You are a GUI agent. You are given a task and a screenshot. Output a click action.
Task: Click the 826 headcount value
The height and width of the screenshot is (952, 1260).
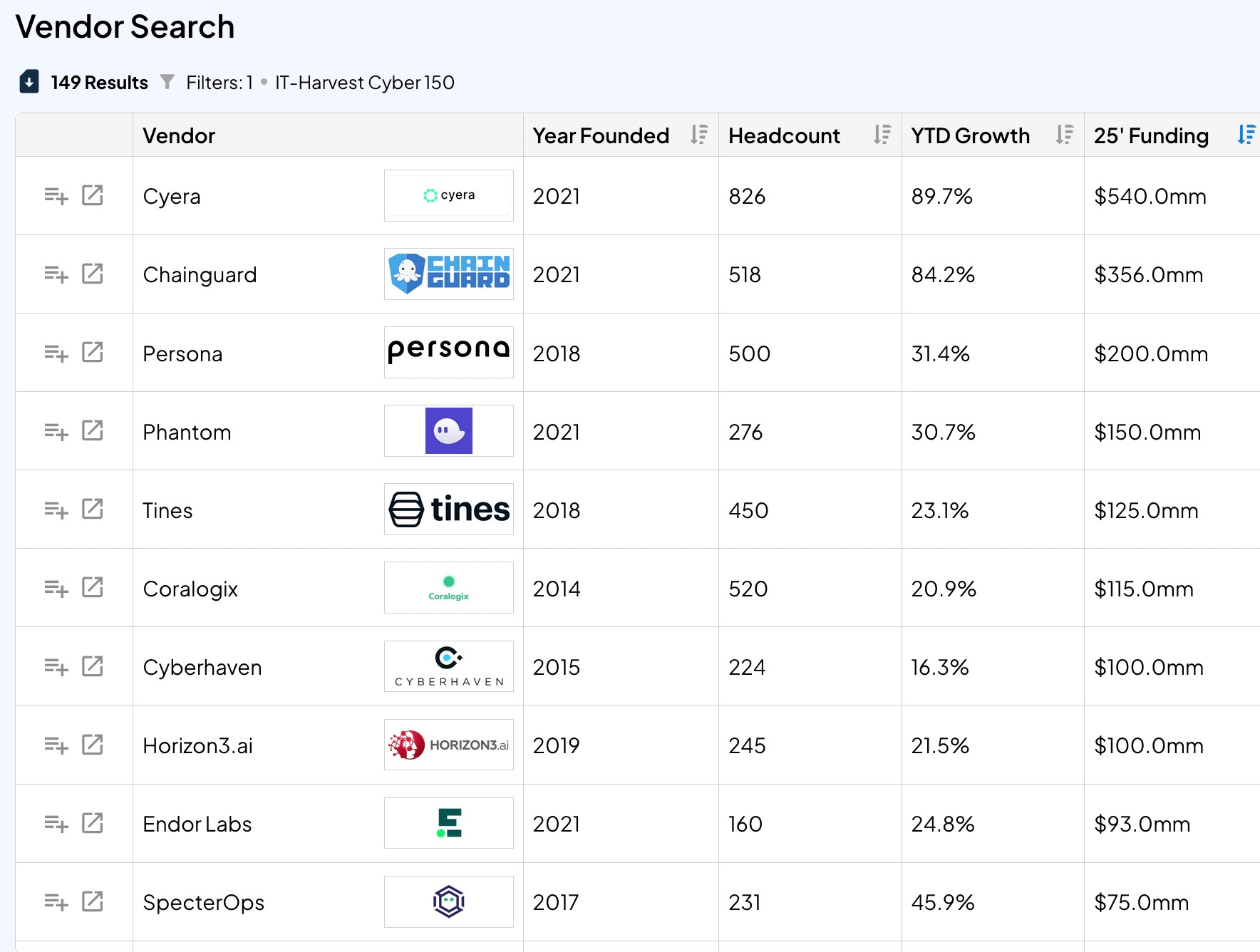pos(747,196)
